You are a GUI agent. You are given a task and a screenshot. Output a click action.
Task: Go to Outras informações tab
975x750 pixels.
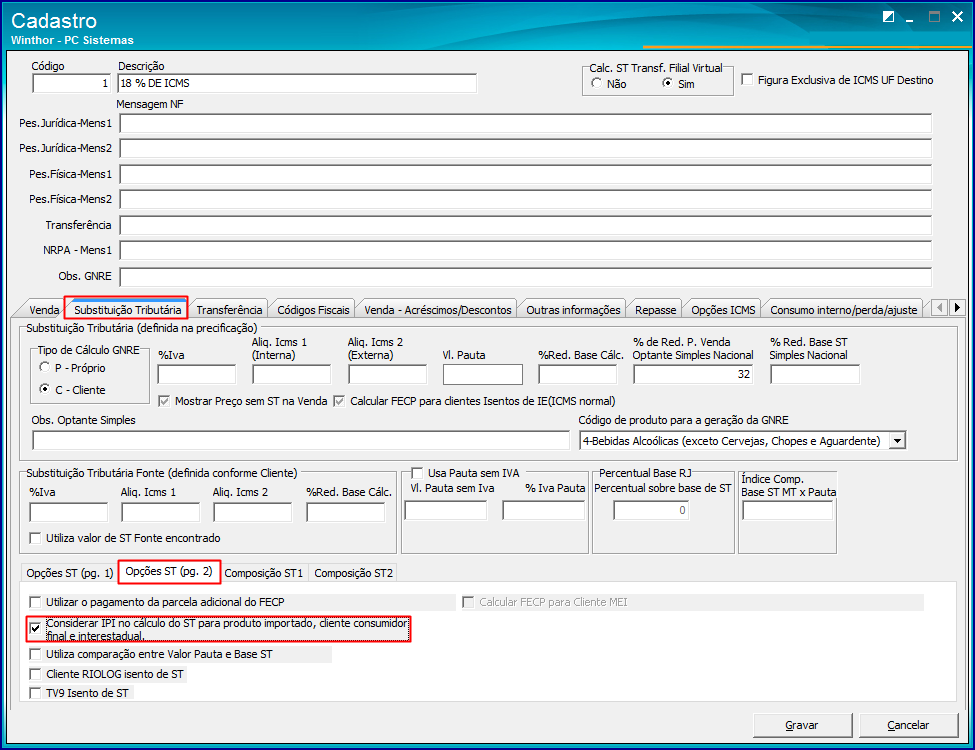click(x=573, y=310)
